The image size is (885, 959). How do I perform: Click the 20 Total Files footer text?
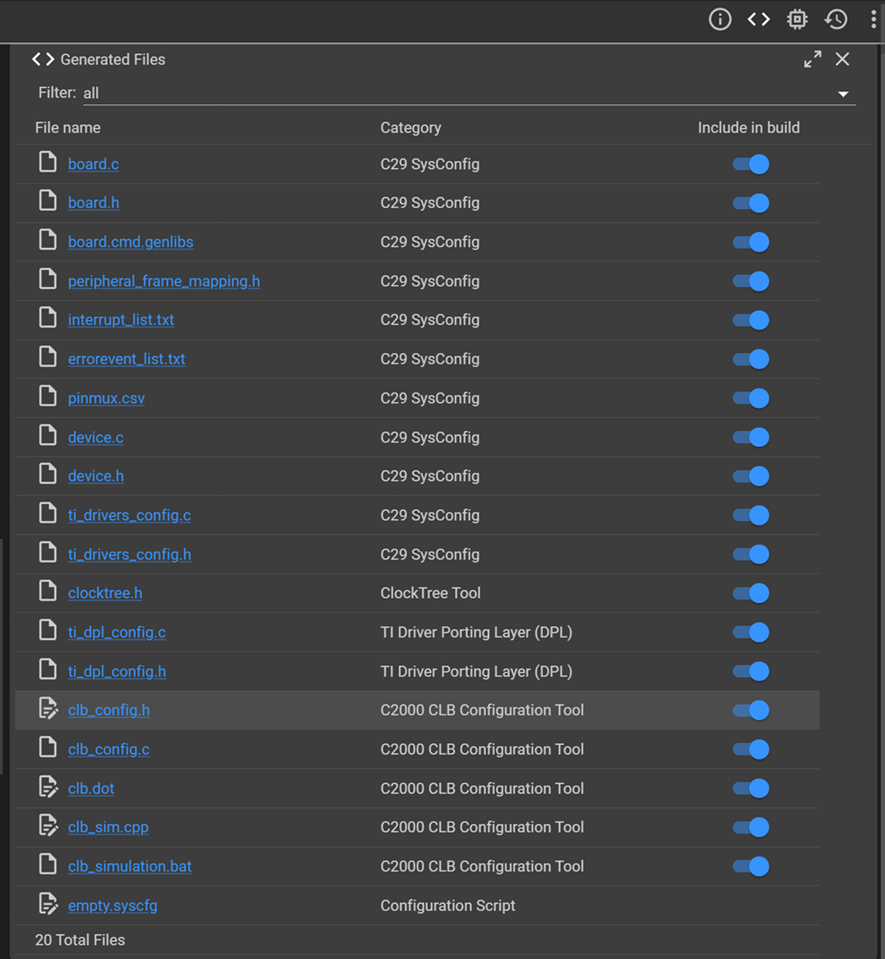(80, 940)
